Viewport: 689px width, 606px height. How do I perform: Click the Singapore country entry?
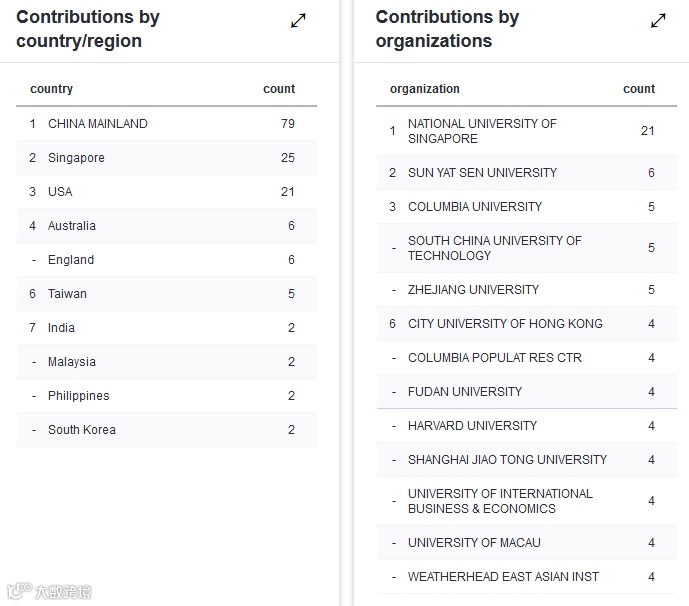click(x=76, y=158)
